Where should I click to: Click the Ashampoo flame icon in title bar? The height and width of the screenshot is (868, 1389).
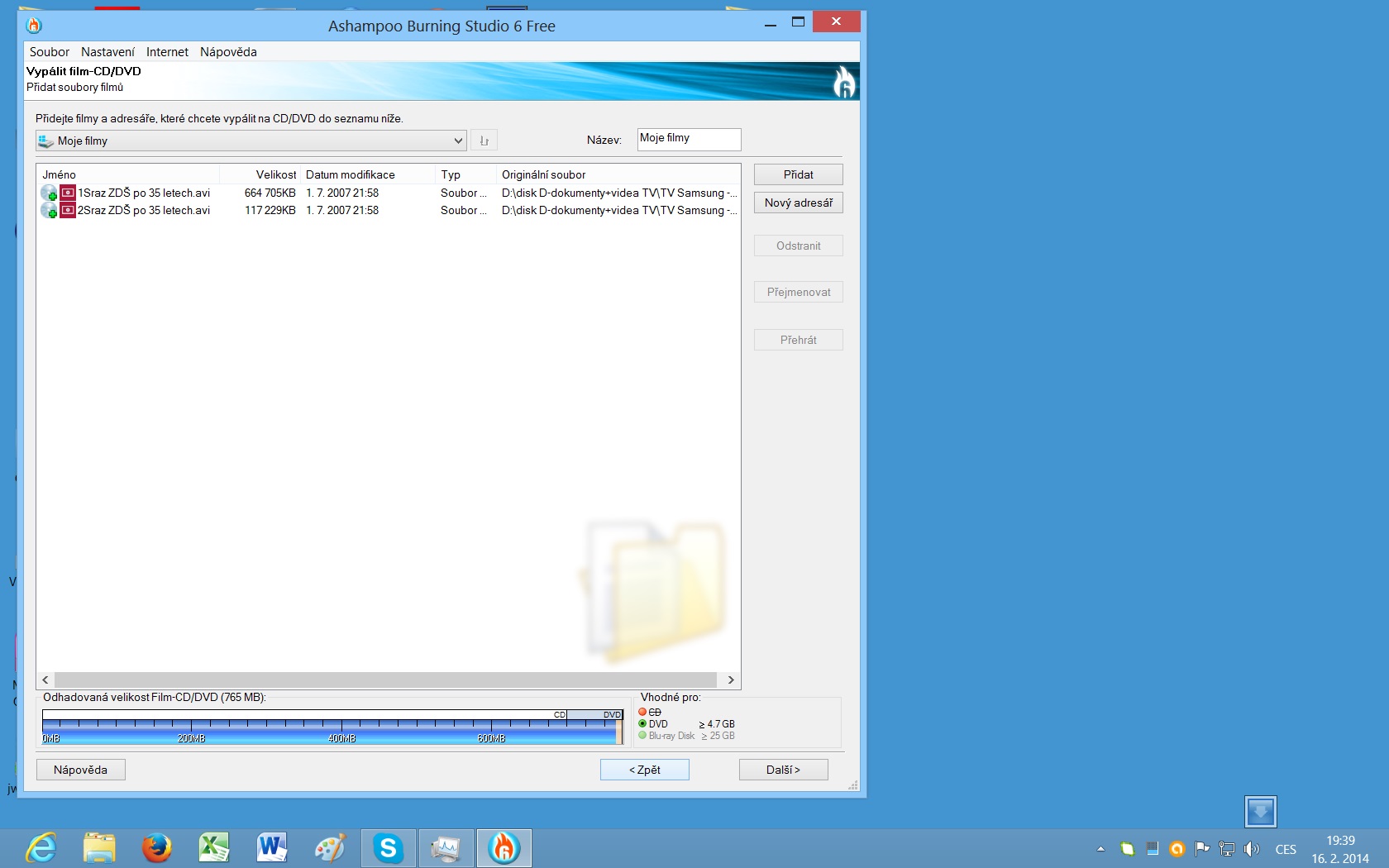click(x=34, y=26)
